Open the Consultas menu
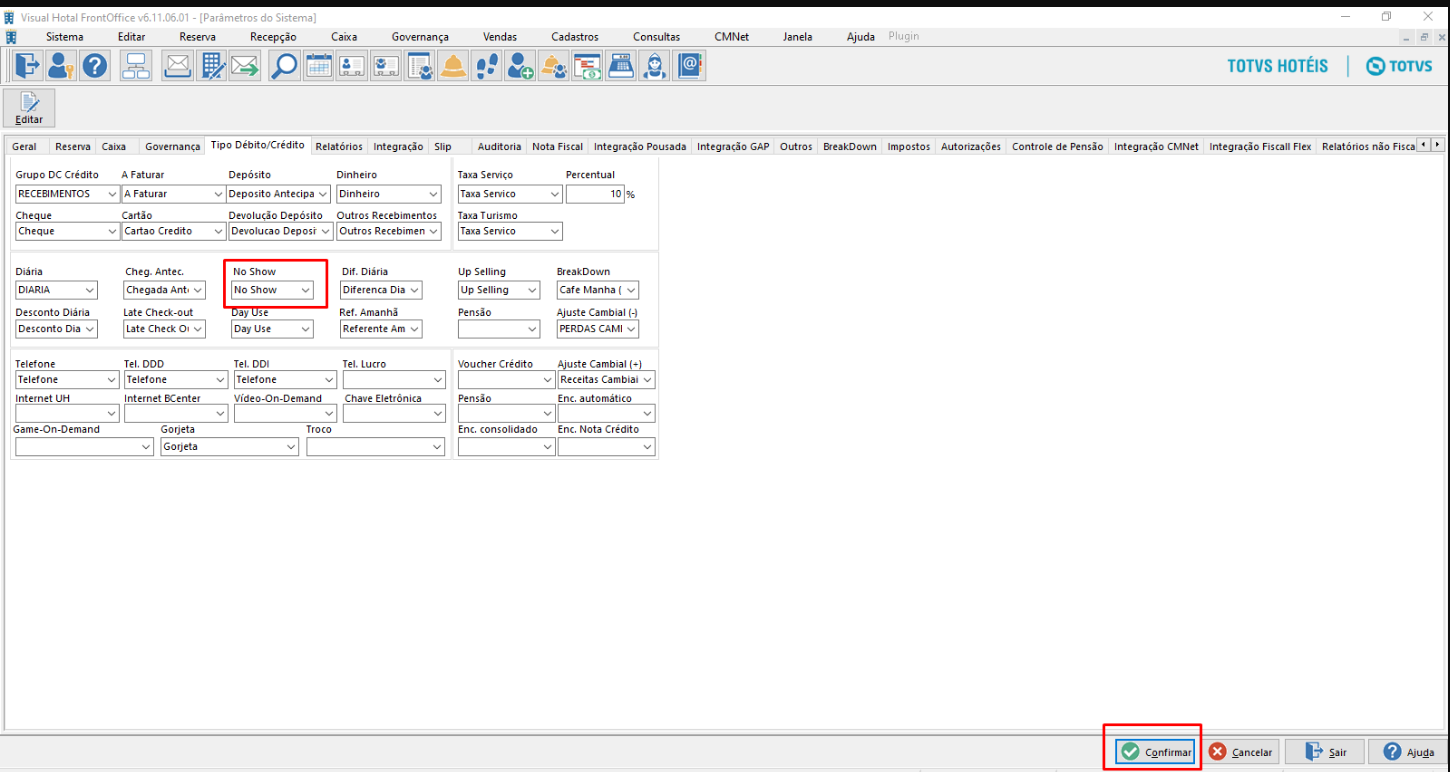This screenshot has width=1450, height=772. pyautogui.click(x=656, y=36)
